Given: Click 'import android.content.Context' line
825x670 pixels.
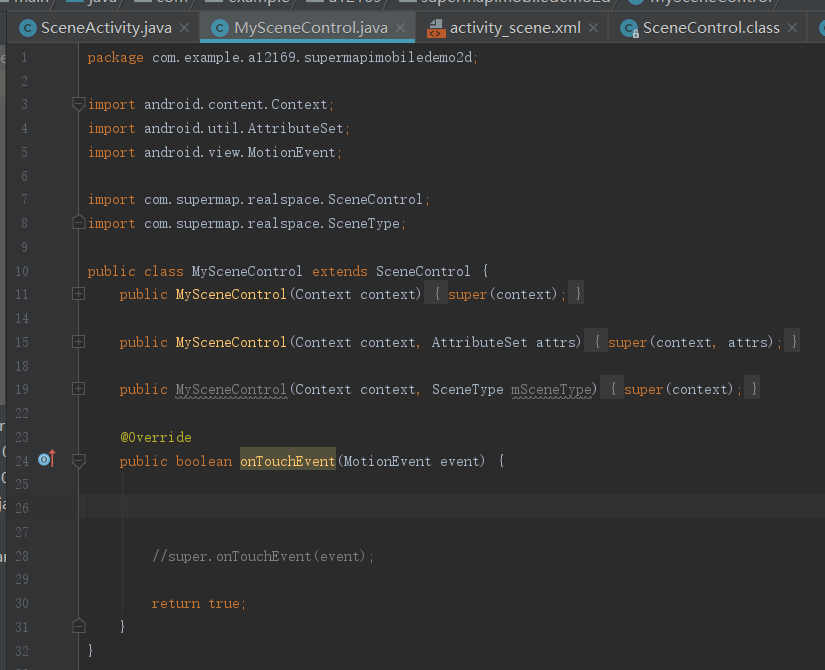Looking at the screenshot, I should [210, 104].
